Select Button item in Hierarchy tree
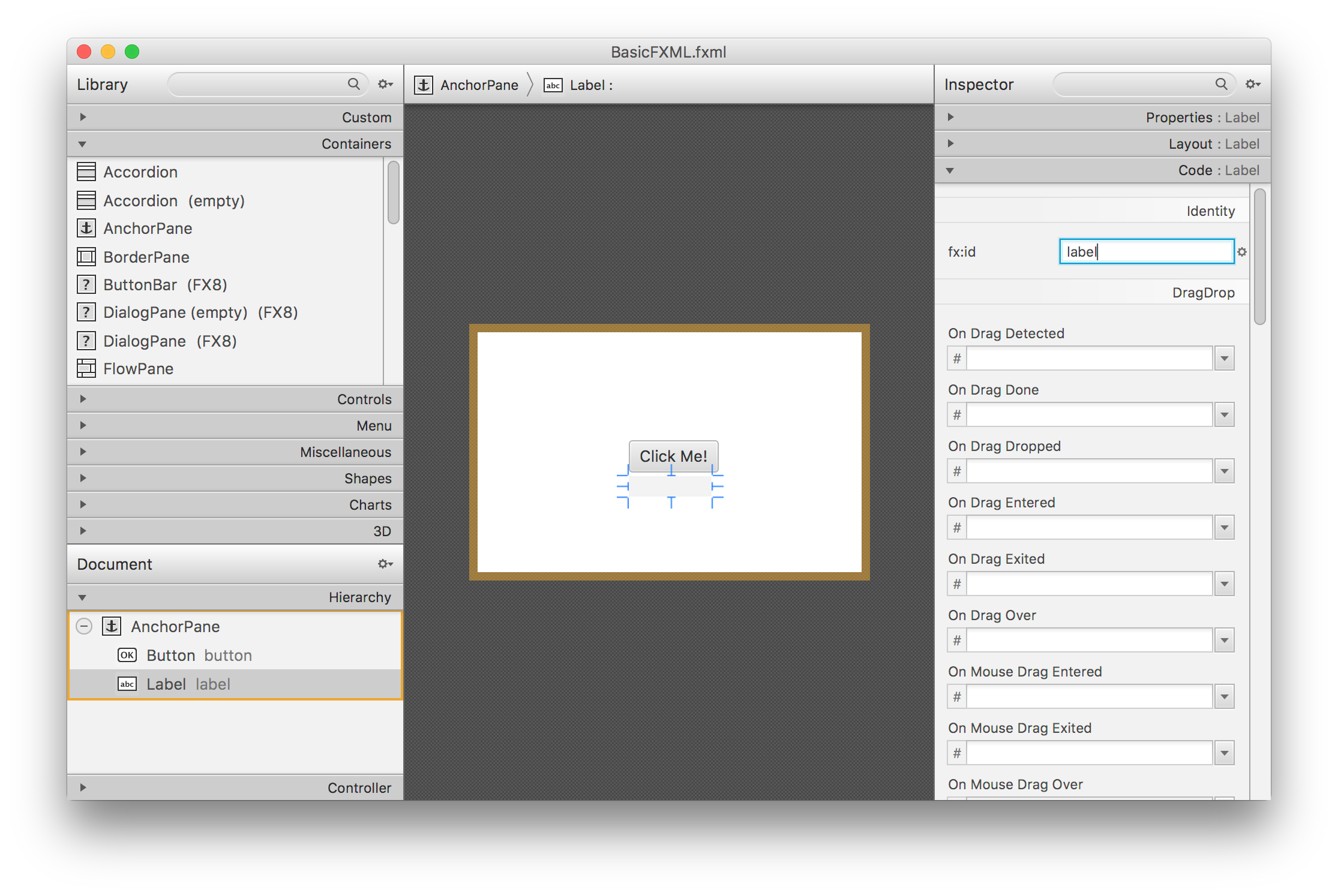The width and height of the screenshot is (1338, 896). [171, 655]
